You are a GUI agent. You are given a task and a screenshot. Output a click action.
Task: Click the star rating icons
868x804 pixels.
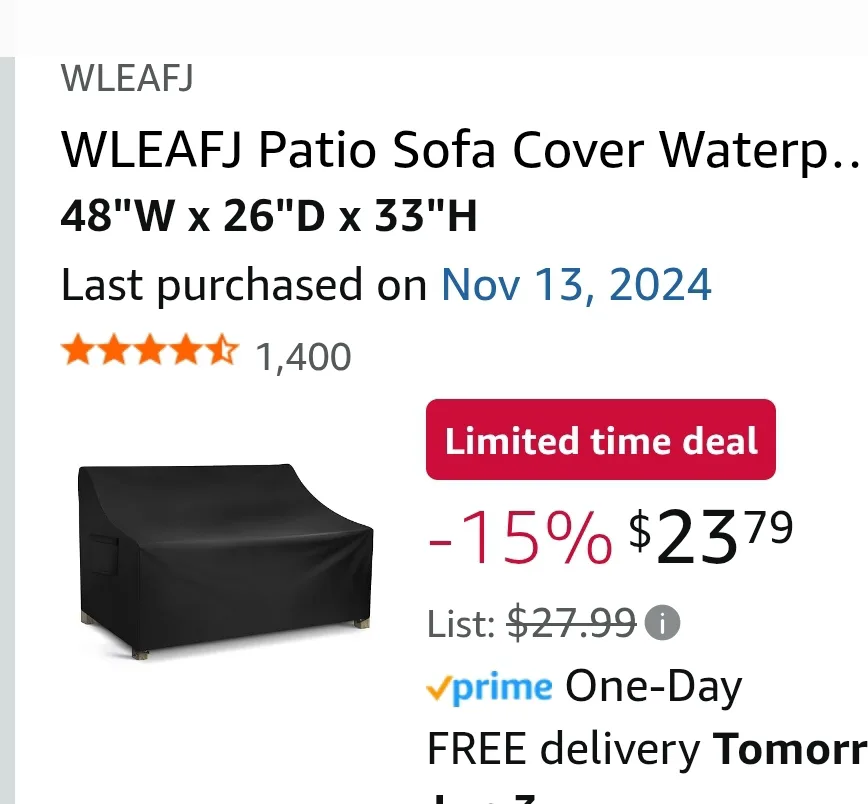(x=150, y=350)
